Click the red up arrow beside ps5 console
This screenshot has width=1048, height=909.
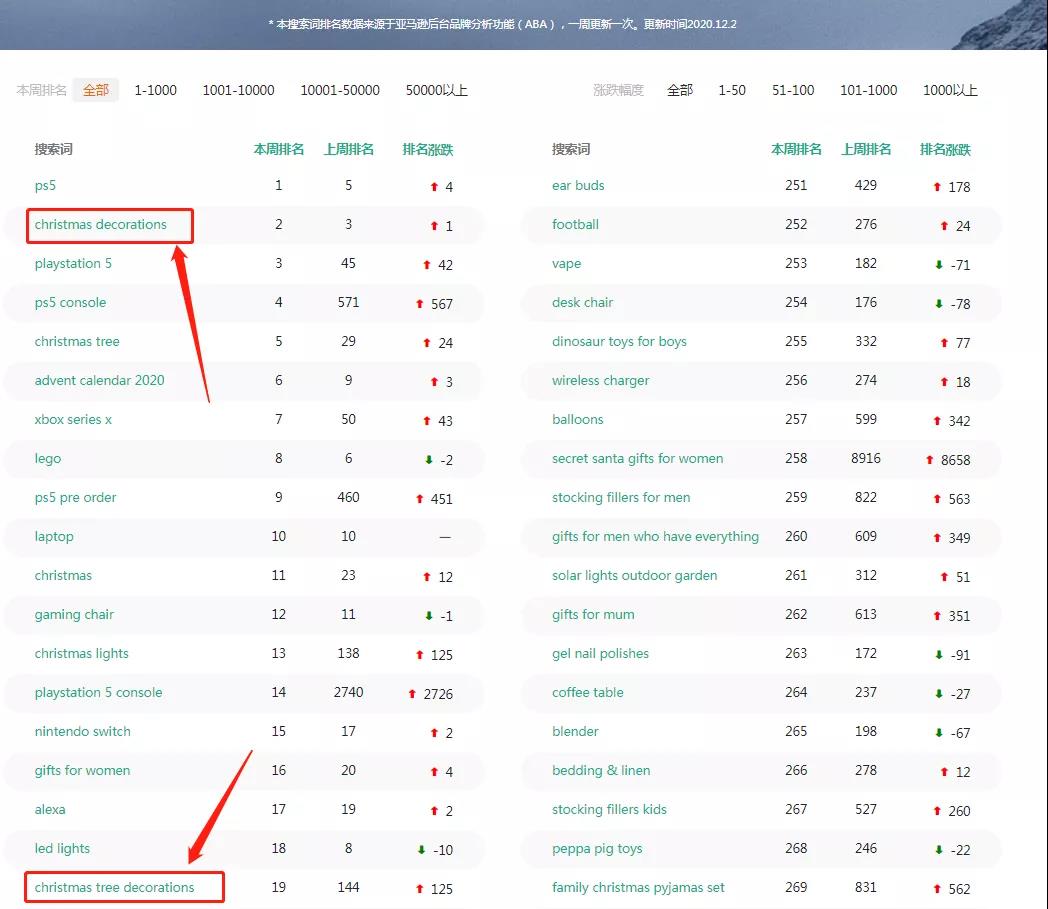pyautogui.click(x=420, y=304)
